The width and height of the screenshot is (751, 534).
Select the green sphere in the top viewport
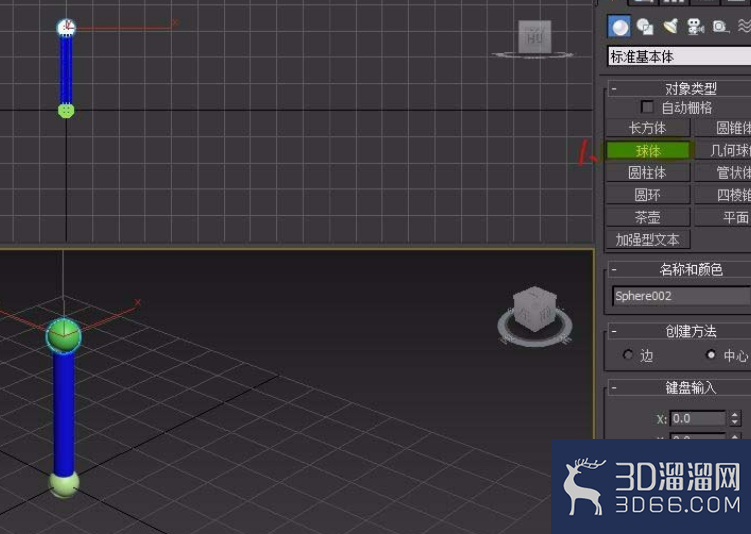[x=66, y=111]
